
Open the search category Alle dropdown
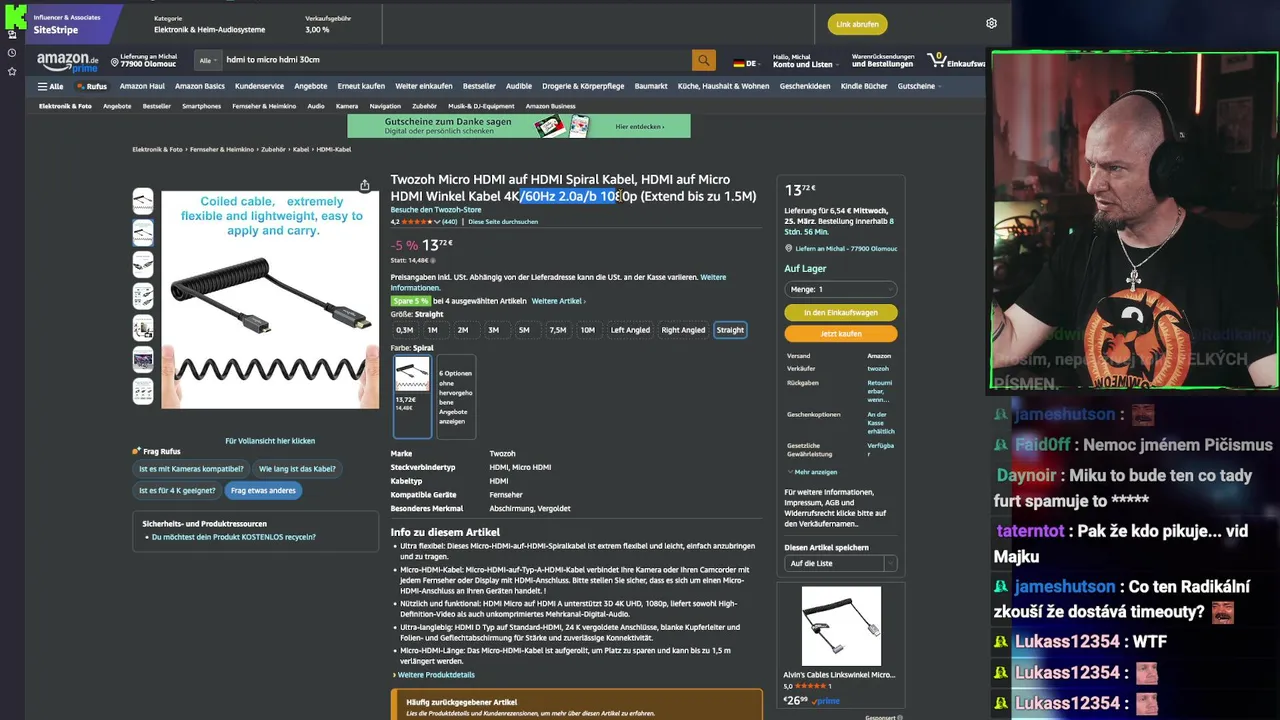pos(206,60)
